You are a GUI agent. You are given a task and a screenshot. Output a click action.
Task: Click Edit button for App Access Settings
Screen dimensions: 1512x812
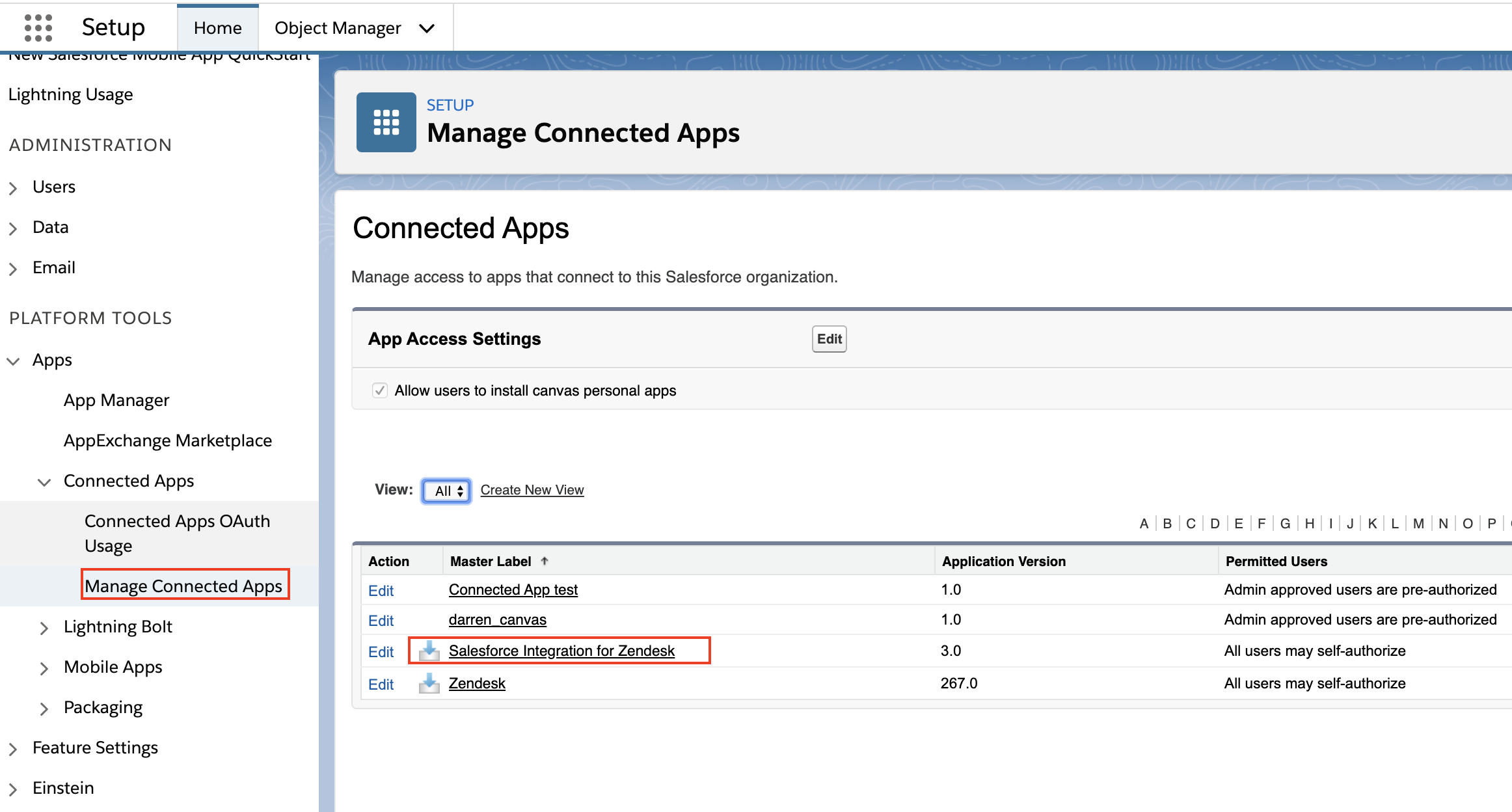pyautogui.click(x=829, y=339)
